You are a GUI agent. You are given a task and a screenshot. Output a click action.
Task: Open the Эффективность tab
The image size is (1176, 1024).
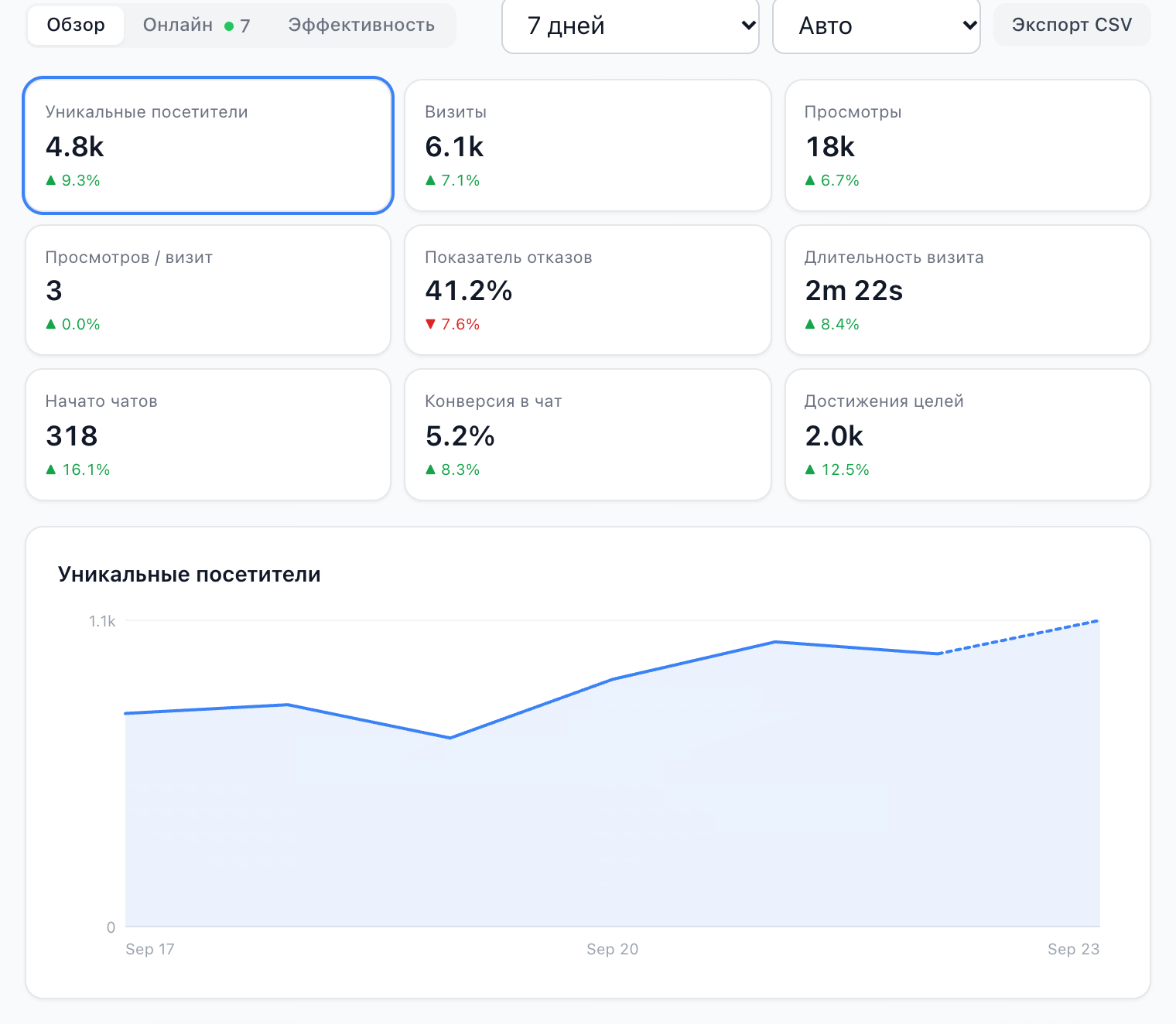[x=361, y=26]
